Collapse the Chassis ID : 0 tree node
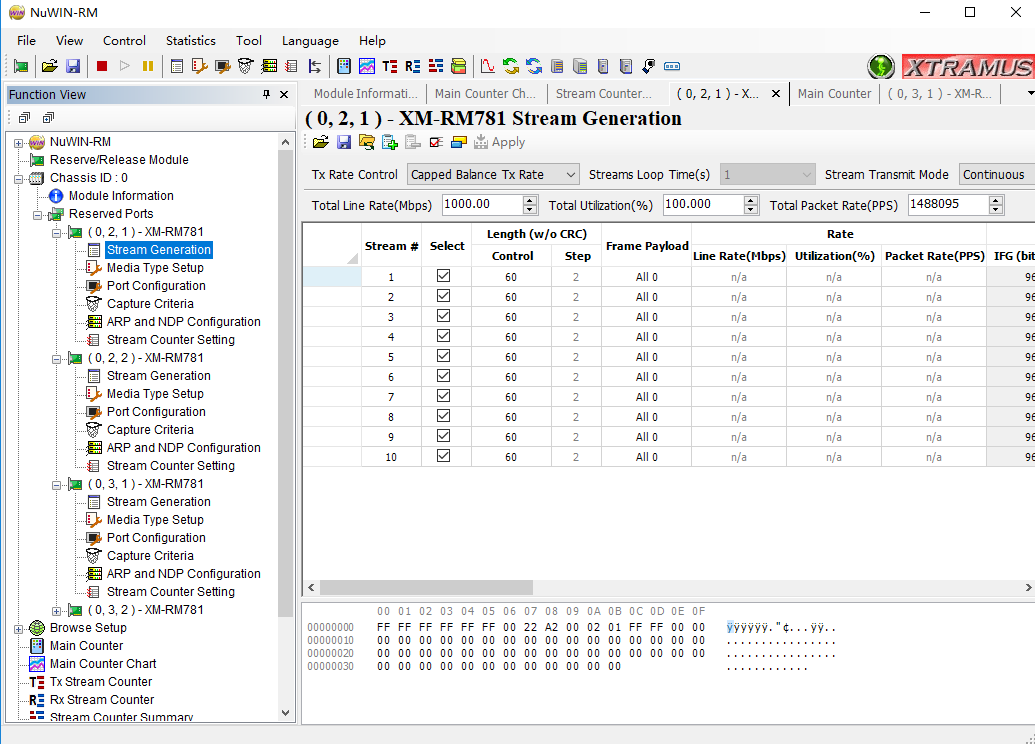Image resolution: width=1035 pixels, height=744 pixels. 18,179
